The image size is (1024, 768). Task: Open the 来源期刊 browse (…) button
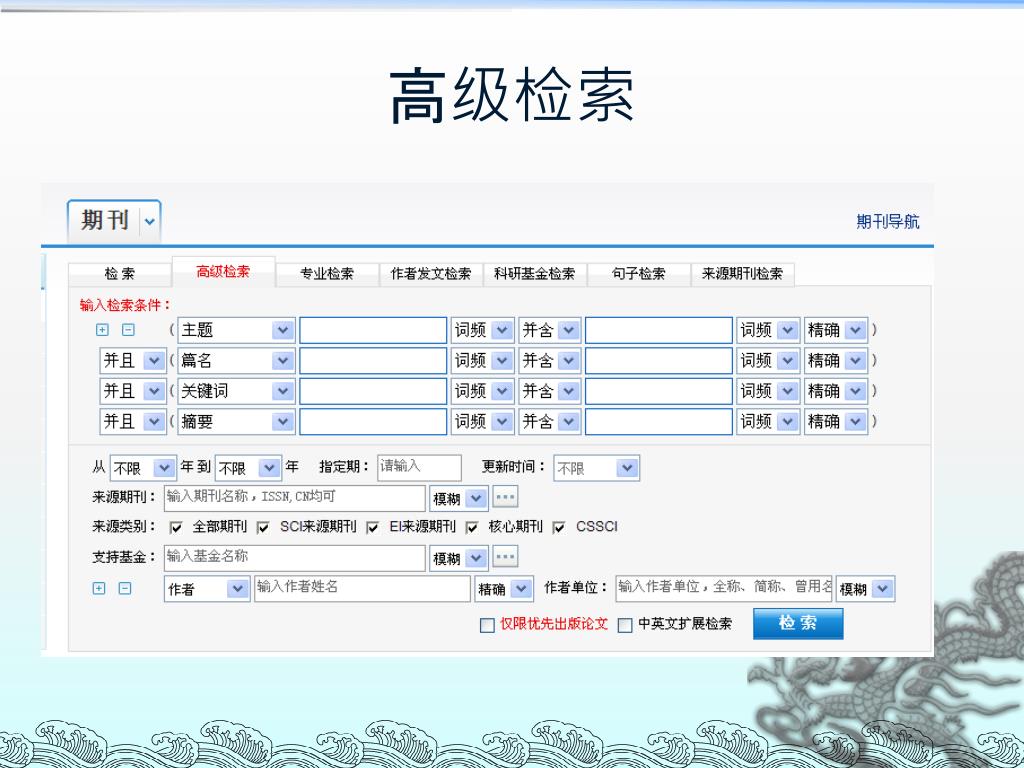coord(505,497)
